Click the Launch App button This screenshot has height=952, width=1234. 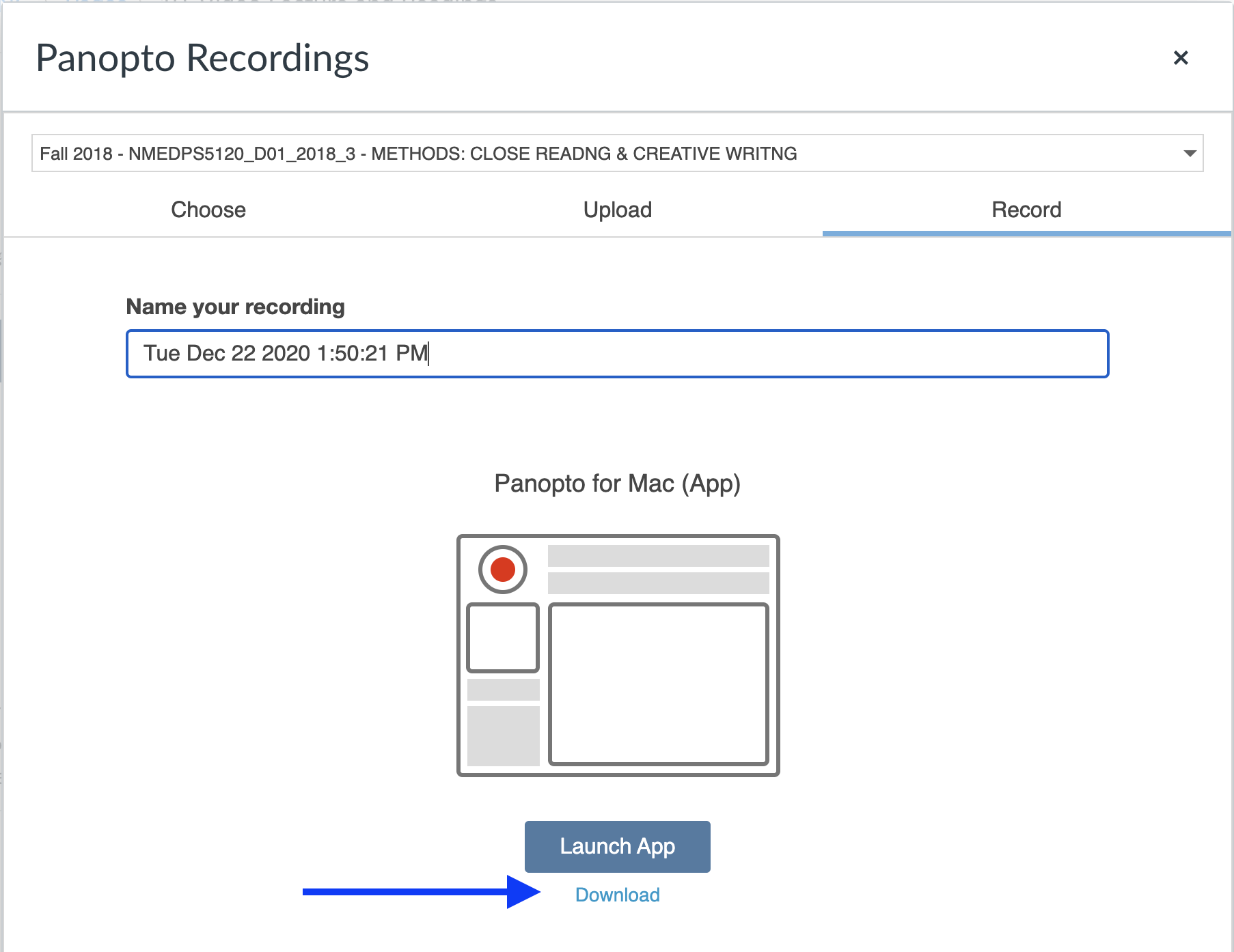coord(618,846)
